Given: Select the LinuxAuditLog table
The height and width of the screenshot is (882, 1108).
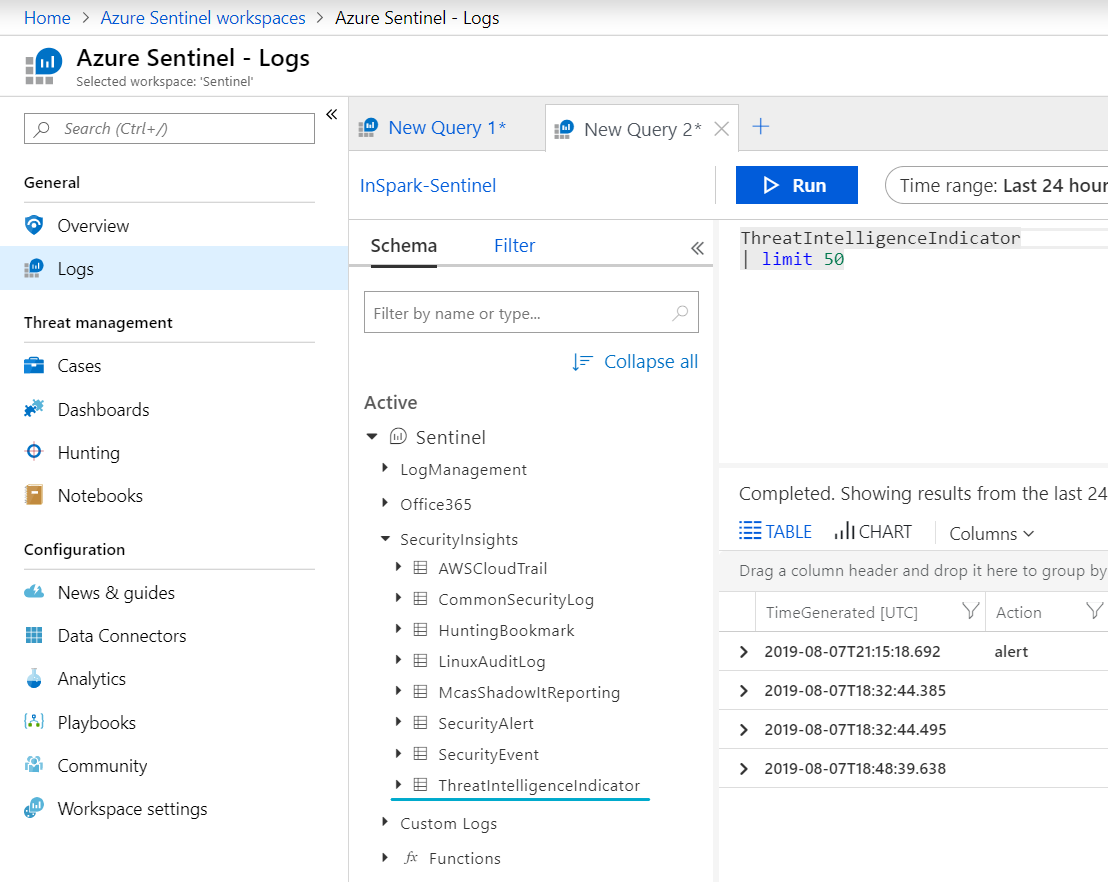Looking at the screenshot, I should point(492,662).
